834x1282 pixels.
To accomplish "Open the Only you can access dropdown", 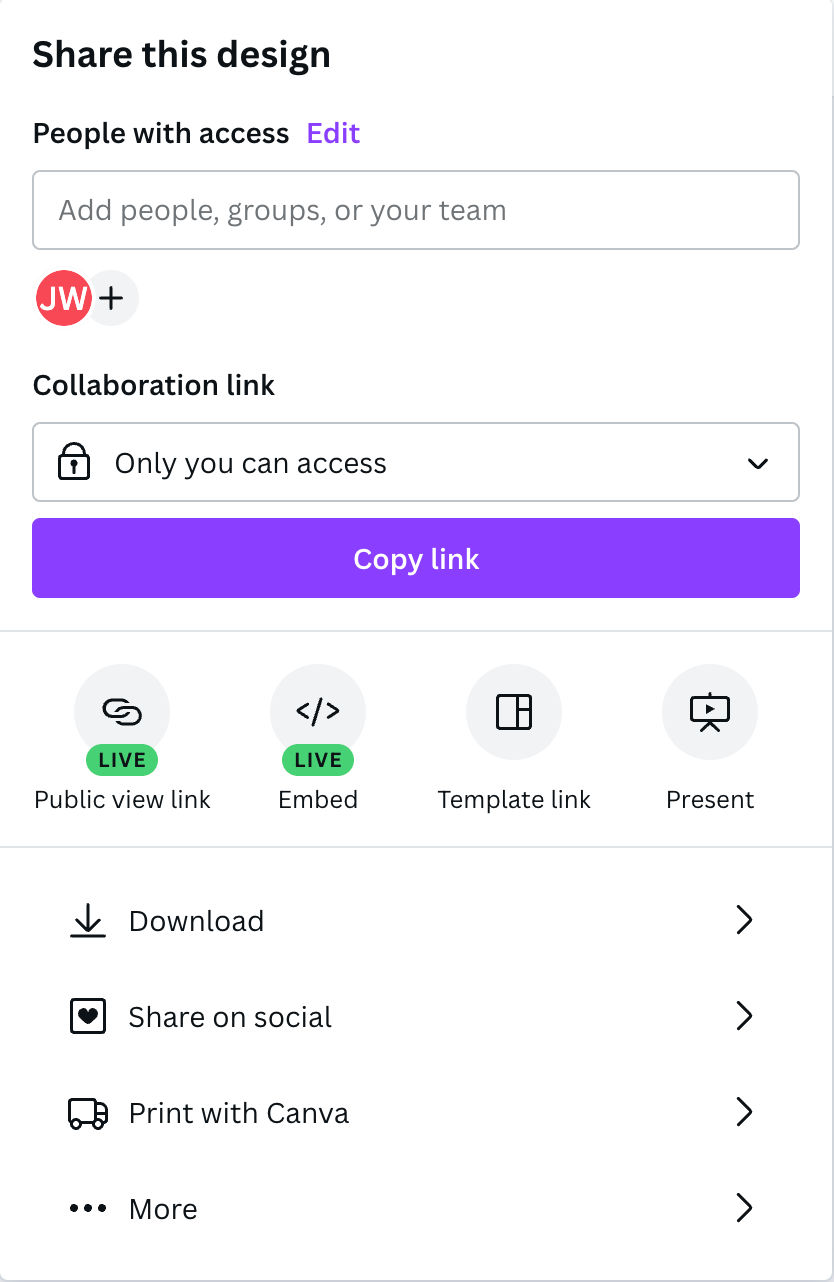I will pos(416,462).
